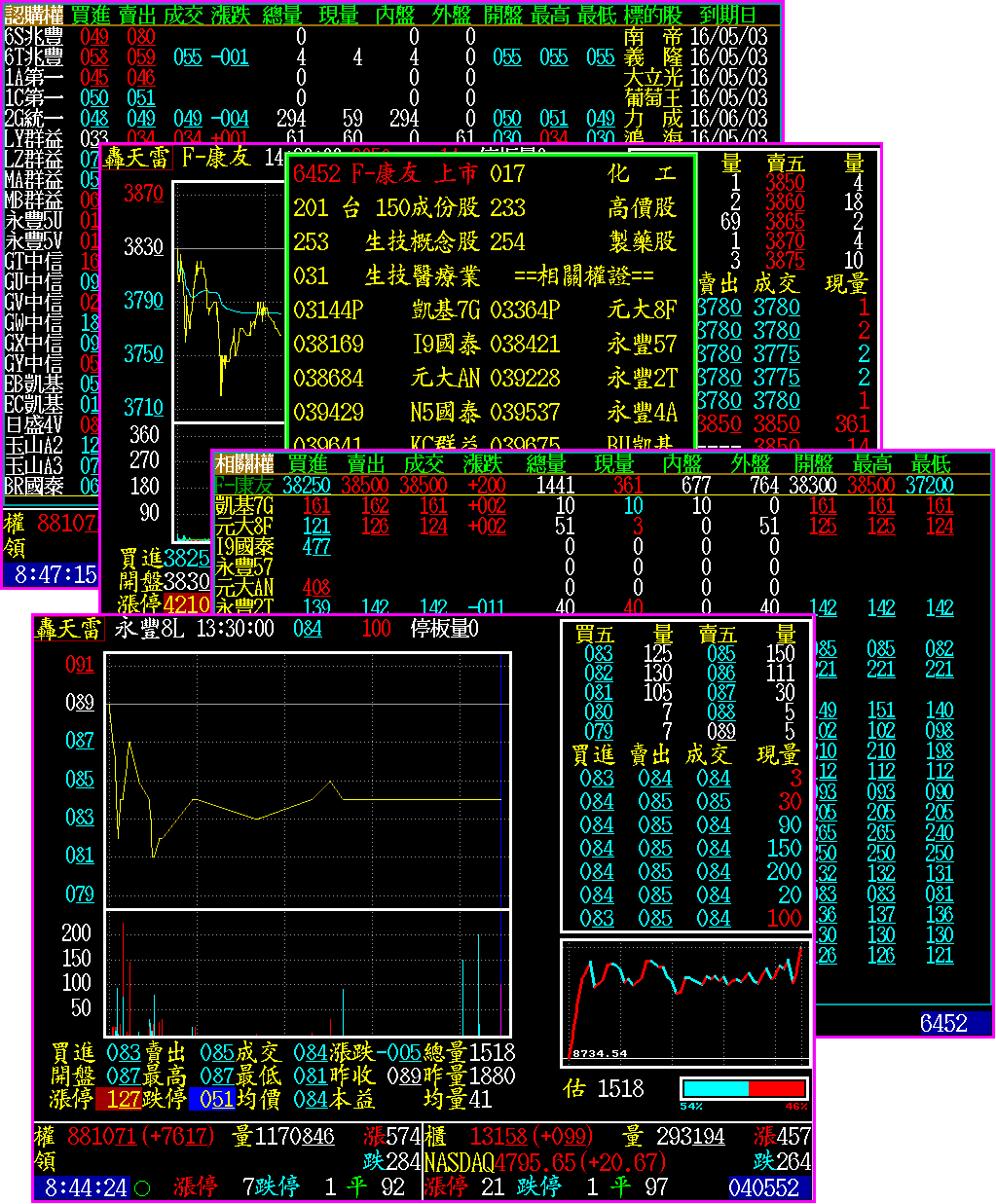Click the buy/sell ratio bar showing 54%
The width and height of the screenshot is (996, 1204).
[745, 1088]
